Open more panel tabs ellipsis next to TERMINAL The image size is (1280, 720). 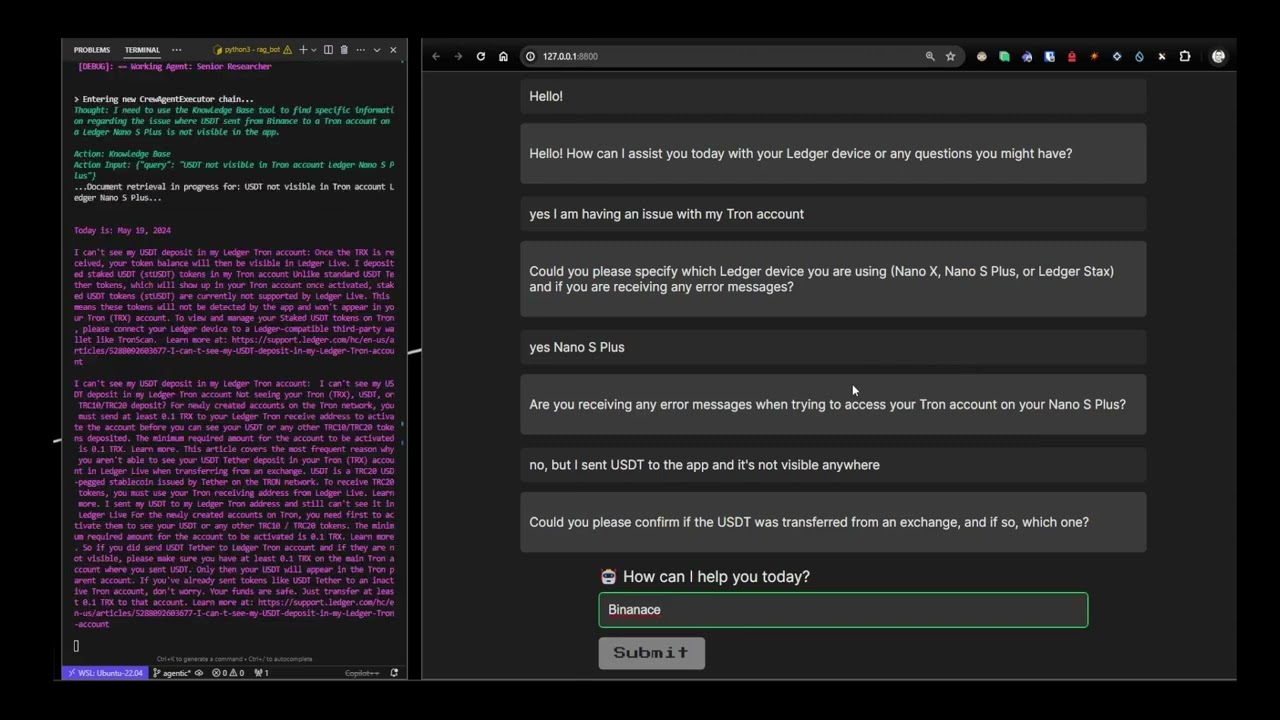[177, 50]
